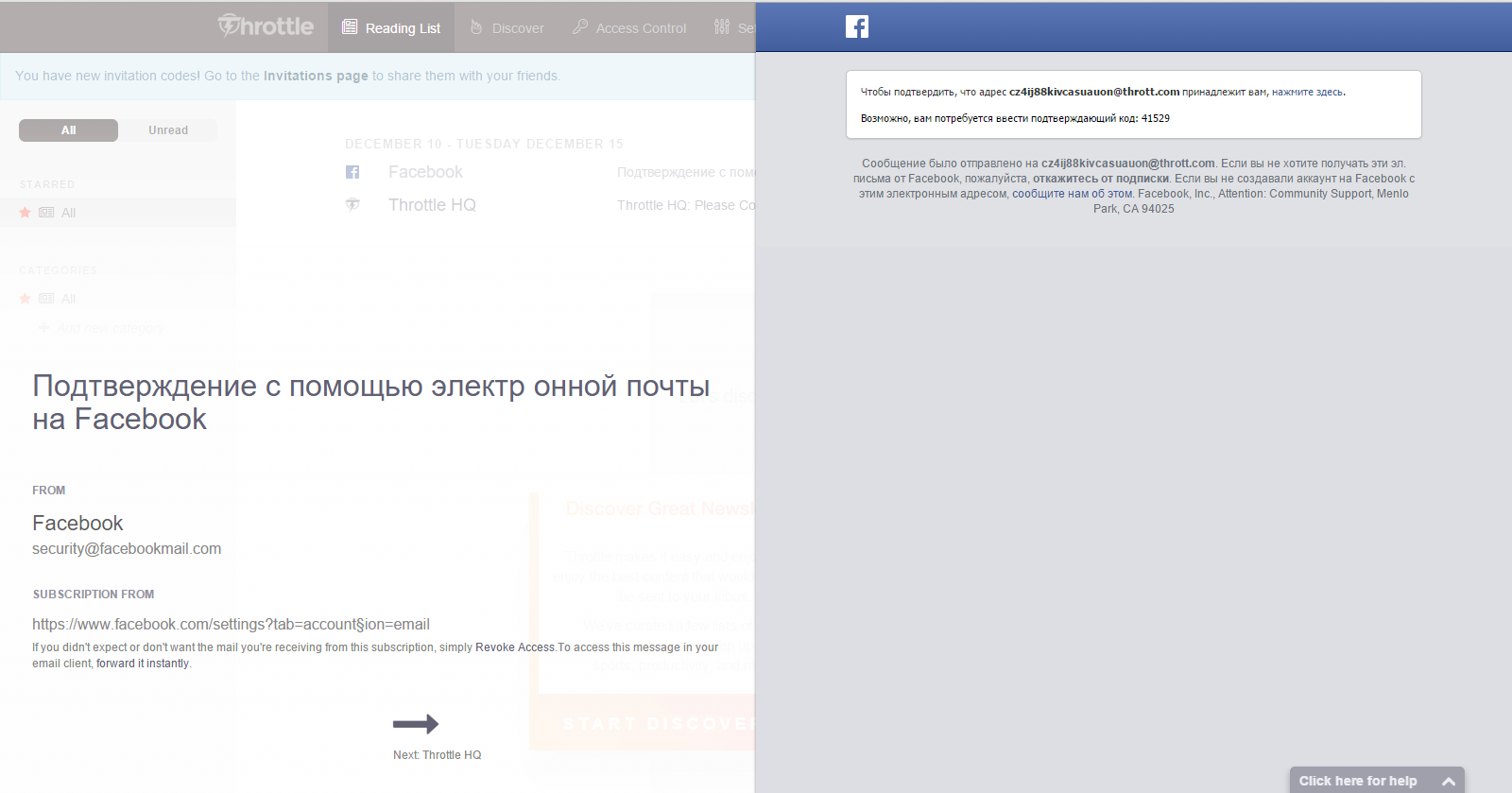
Task: Click the 'Click here for help' button
Action: coord(1377,781)
